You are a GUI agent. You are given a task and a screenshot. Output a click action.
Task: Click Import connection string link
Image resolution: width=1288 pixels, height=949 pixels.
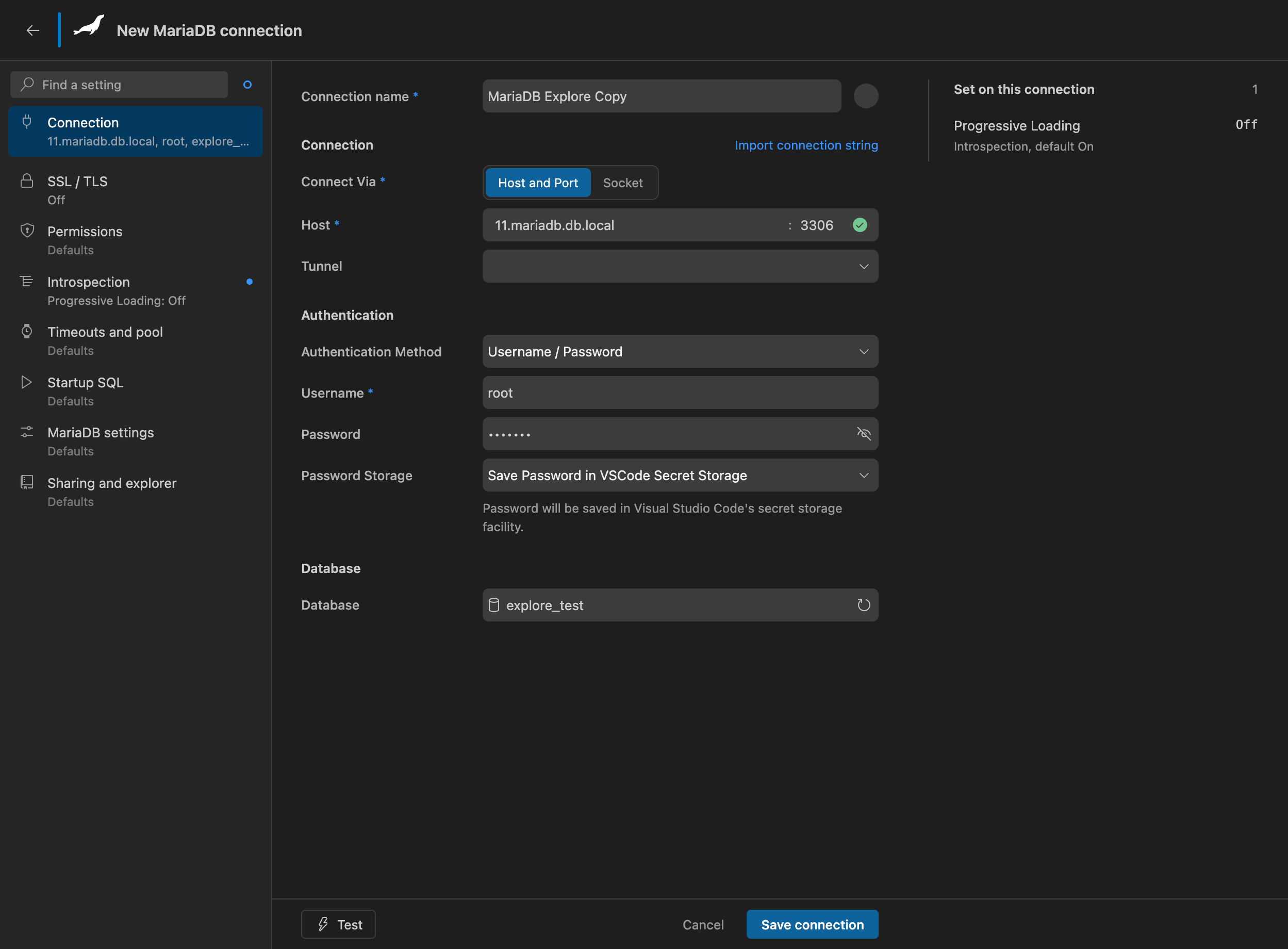point(806,145)
